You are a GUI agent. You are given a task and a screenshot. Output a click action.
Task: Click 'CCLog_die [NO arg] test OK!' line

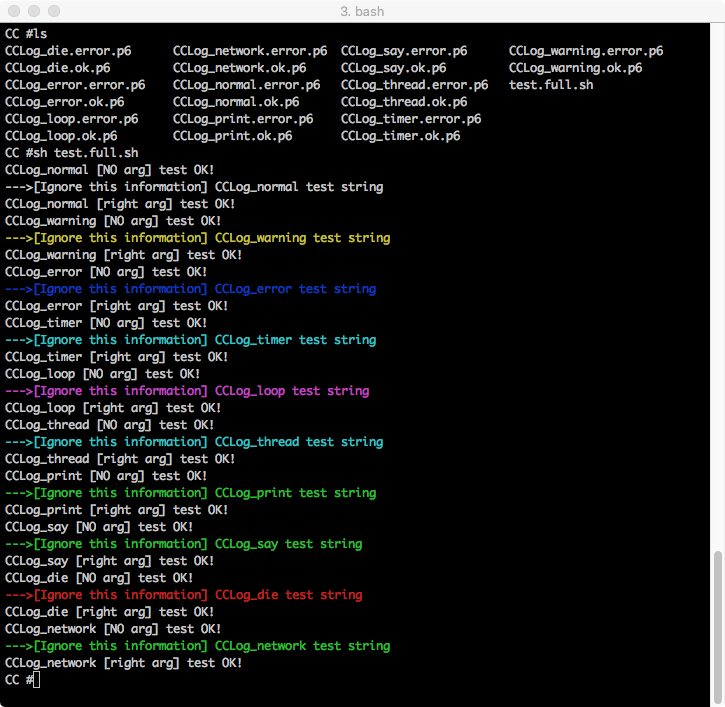click(x=99, y=578)
